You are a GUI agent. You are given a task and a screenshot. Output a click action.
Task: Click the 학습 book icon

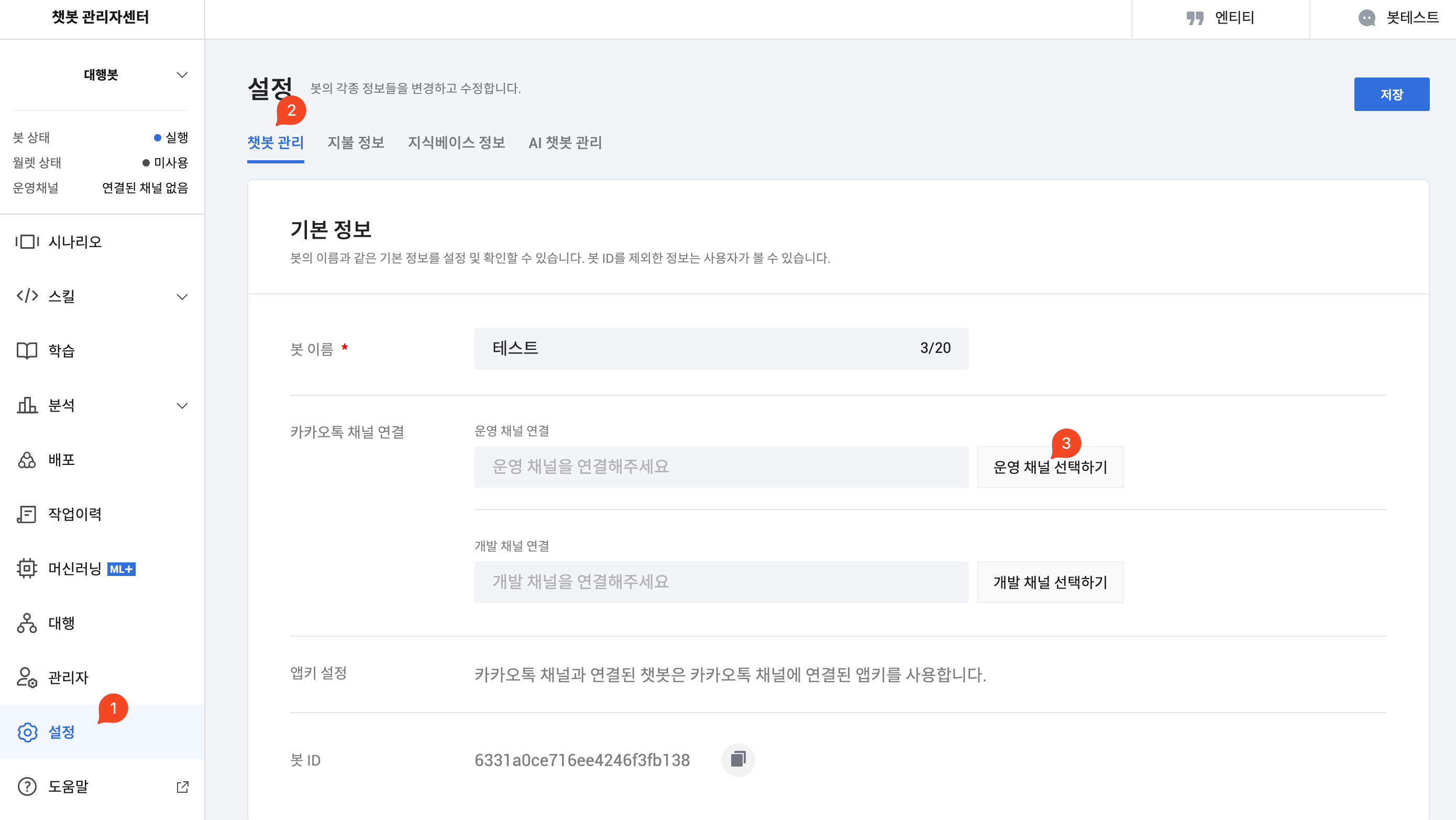[27, 351]
